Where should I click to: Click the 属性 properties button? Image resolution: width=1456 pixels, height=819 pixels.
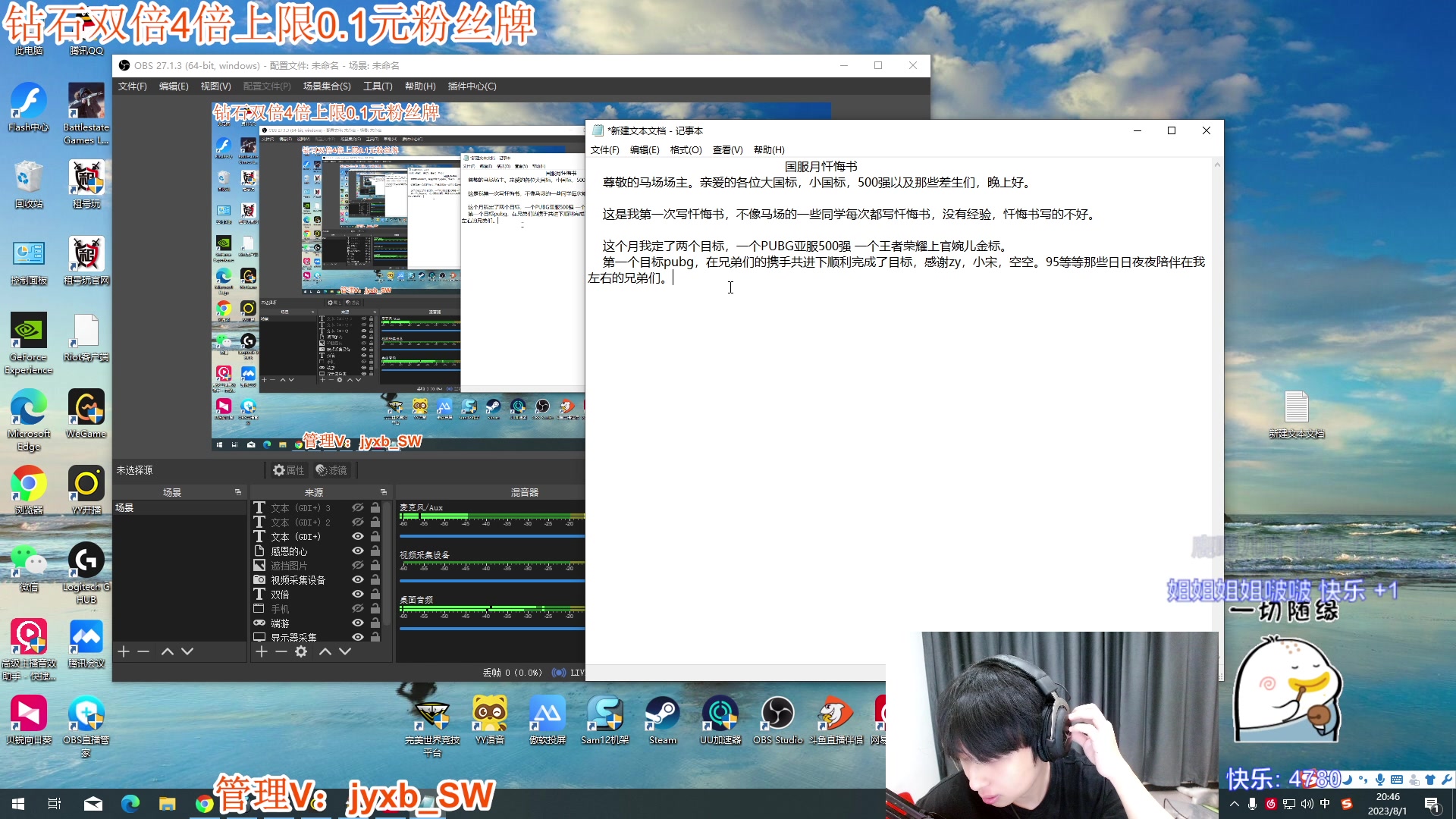tap(289, 470)
